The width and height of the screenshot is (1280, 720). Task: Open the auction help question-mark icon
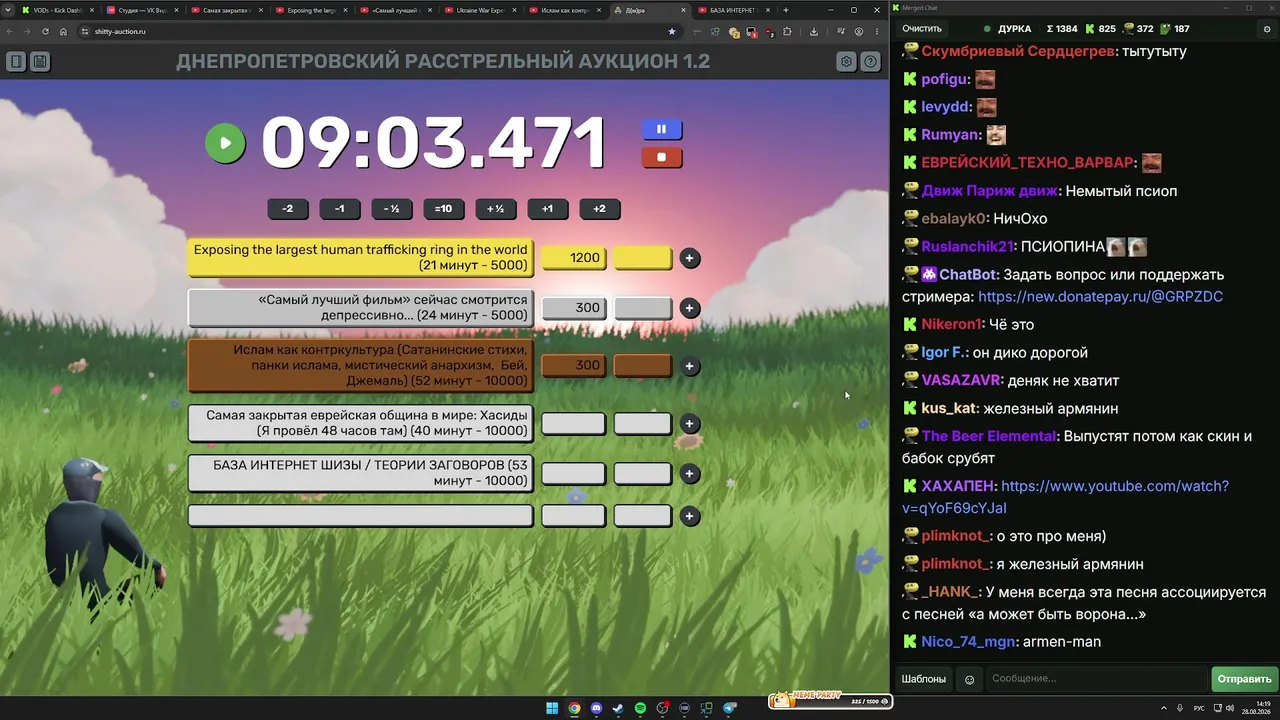pyautogui.click(x=871, y=61)
